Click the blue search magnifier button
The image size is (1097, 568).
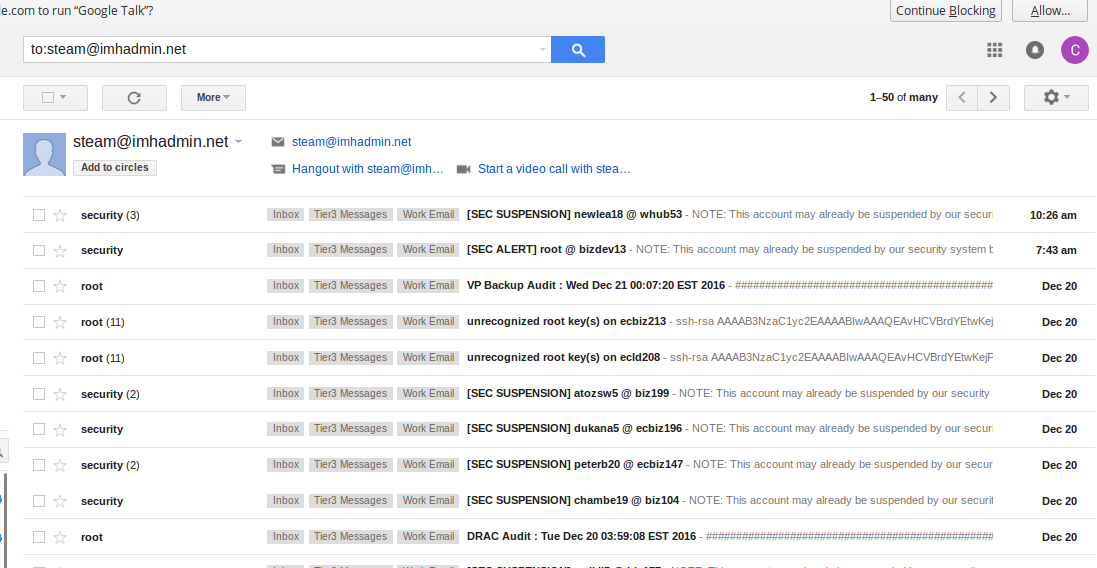pyautogui.click(x=578, y=49)
